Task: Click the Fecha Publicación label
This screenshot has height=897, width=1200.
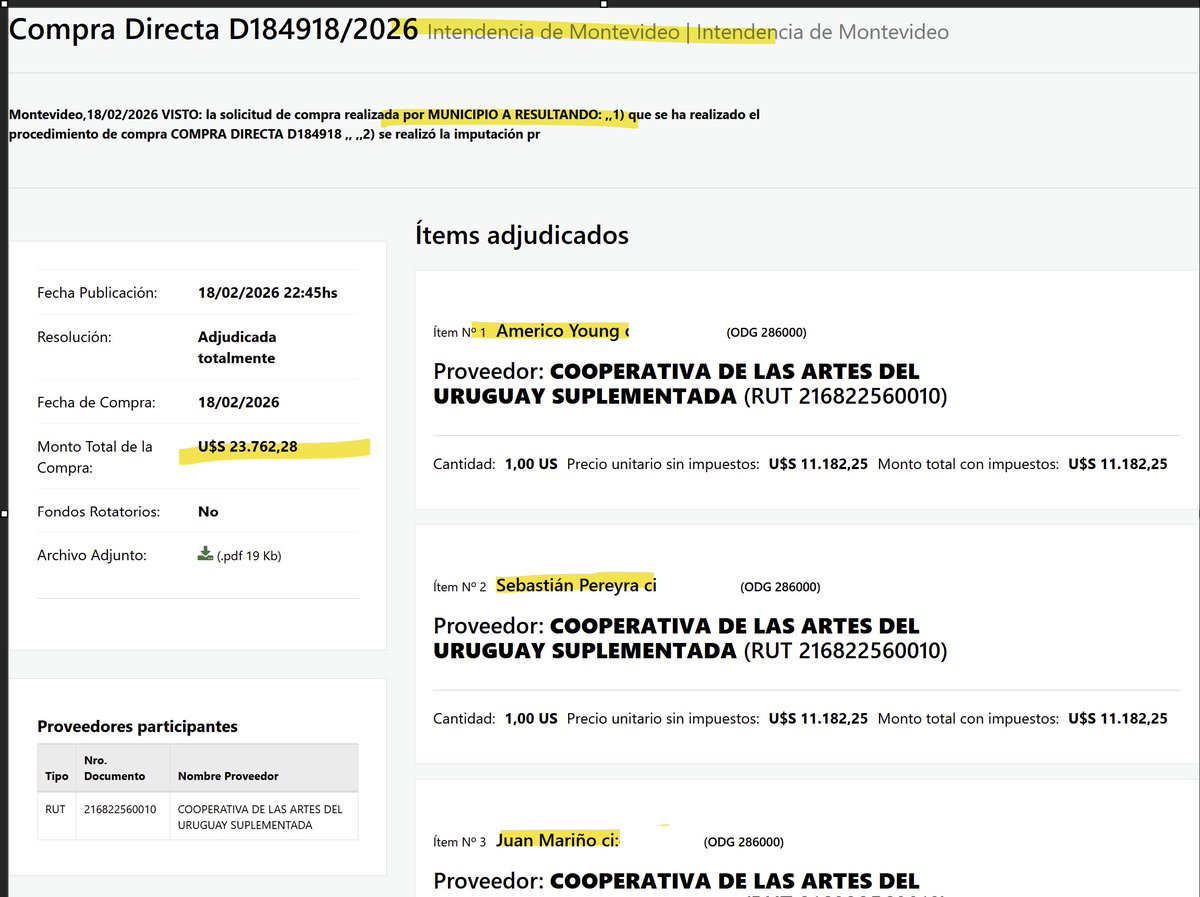Action: click(97, 293)
